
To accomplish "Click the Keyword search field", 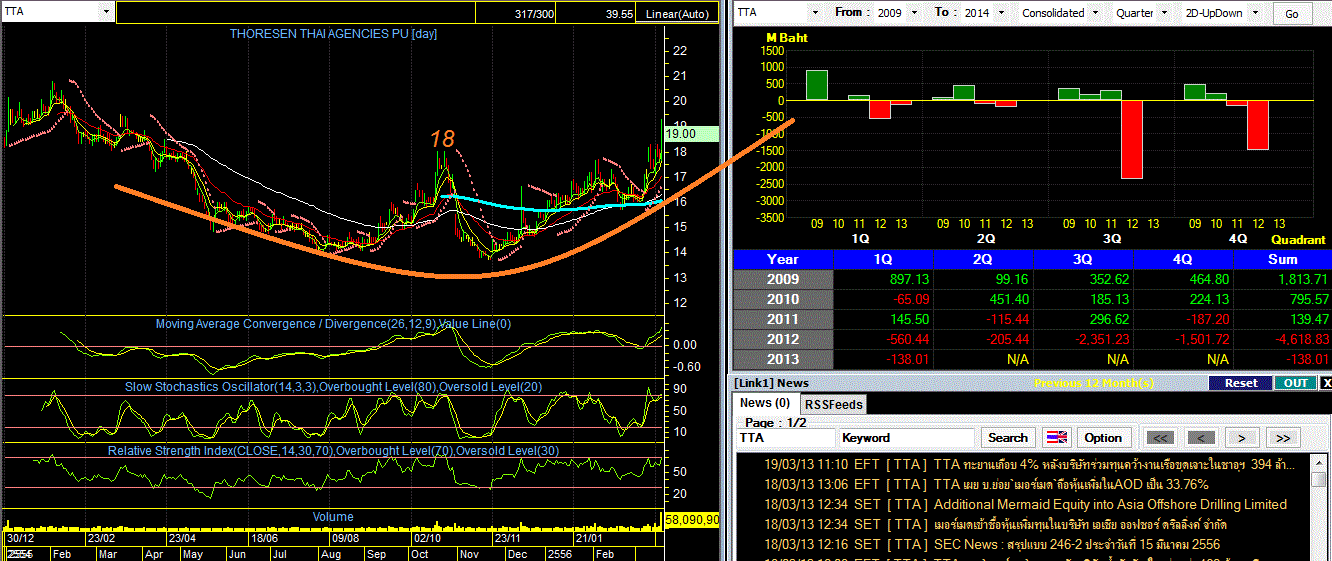I will [x=907, y=438].
